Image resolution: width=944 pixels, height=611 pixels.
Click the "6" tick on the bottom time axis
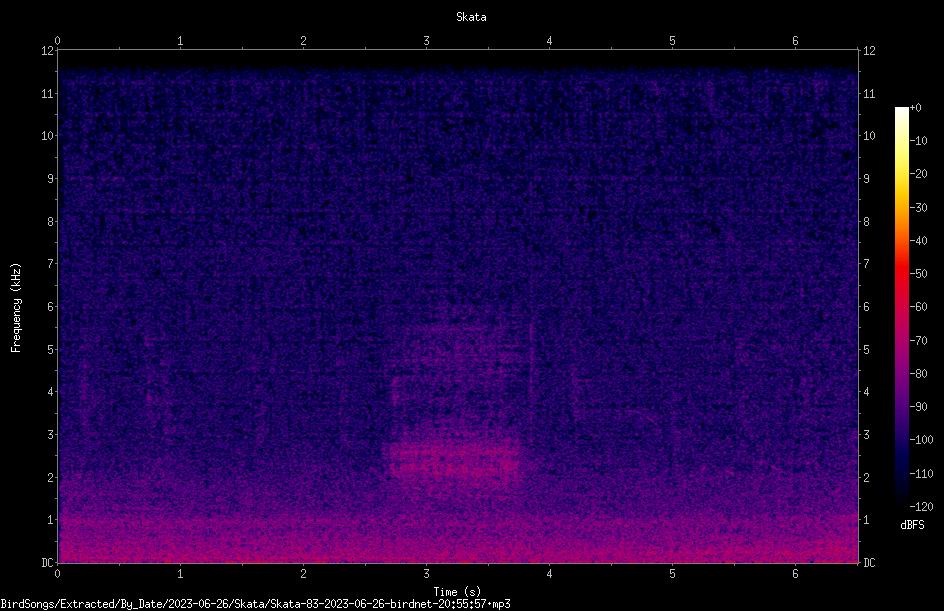click(x=795, y=574)
